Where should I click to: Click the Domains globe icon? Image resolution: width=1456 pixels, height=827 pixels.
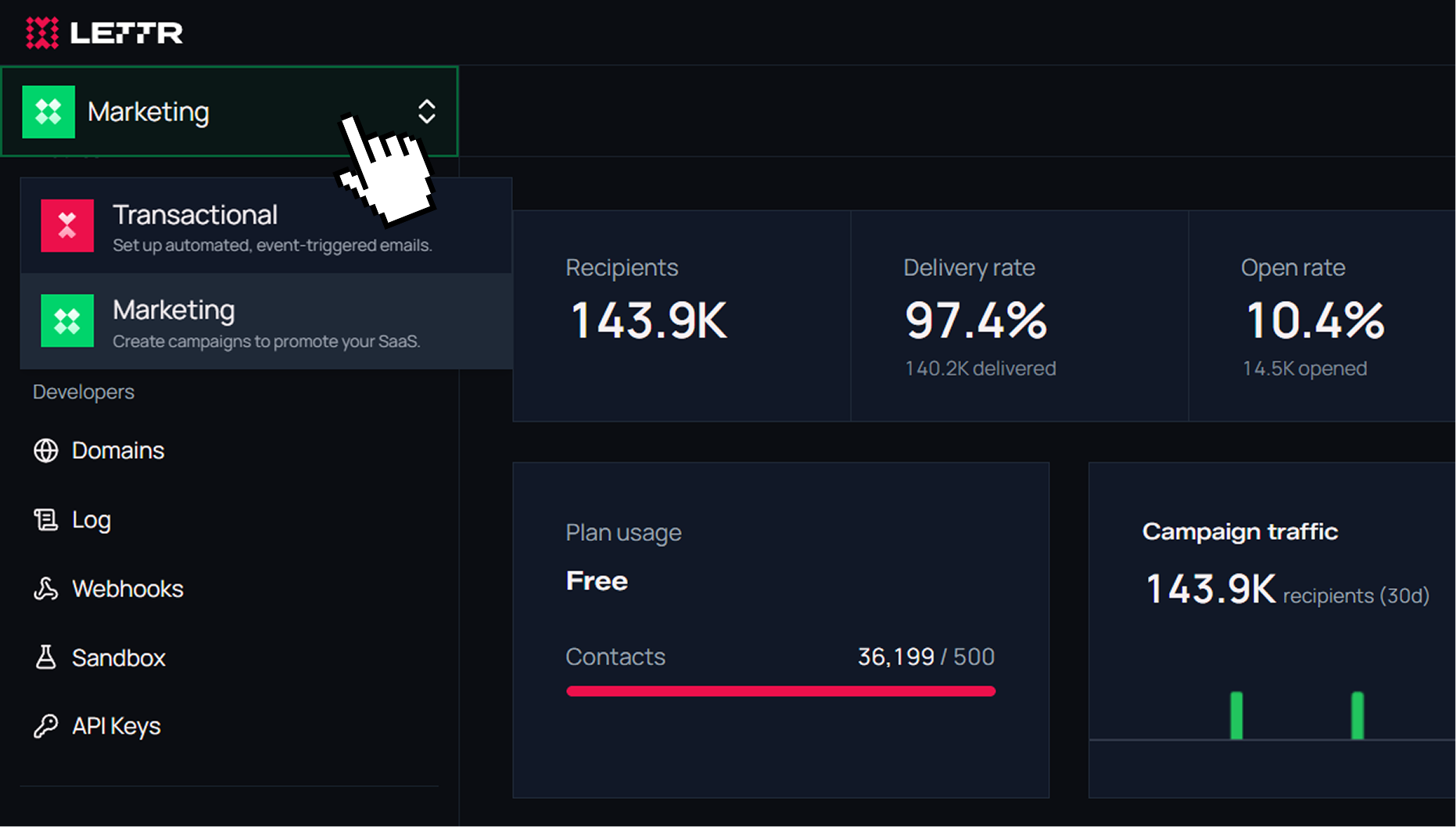coord(46,450)
